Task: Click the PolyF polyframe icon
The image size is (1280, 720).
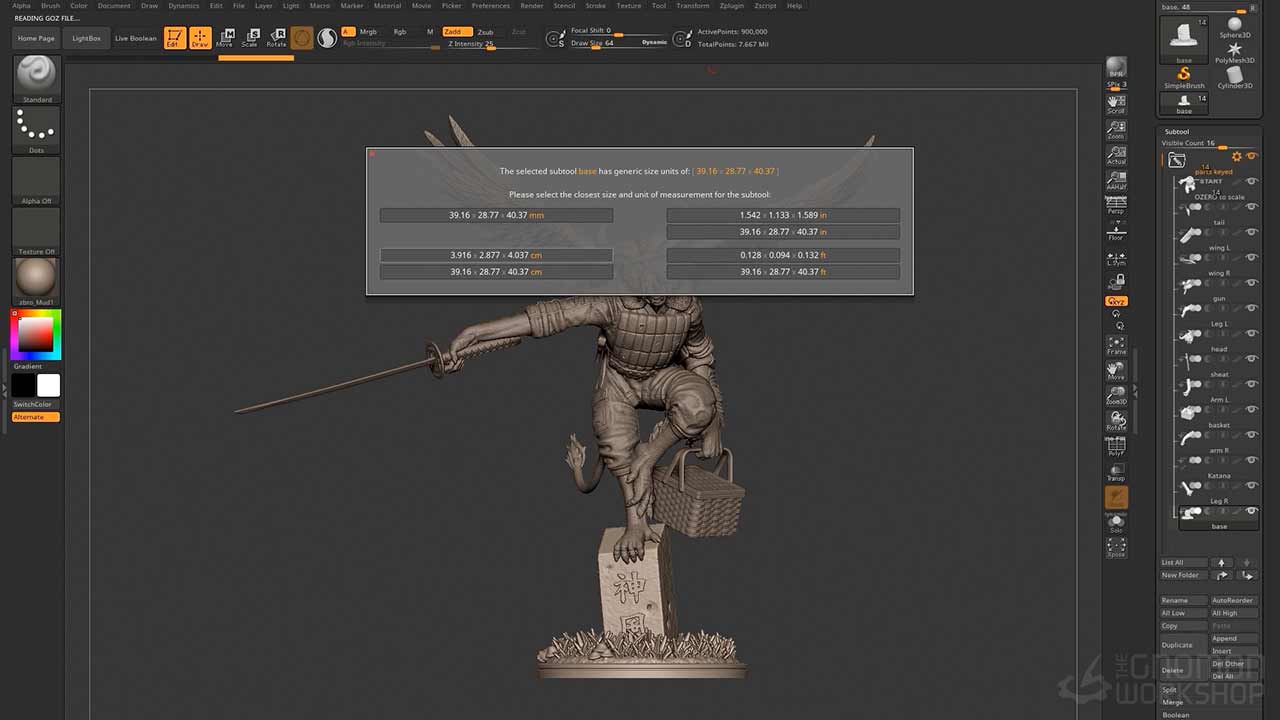Action: coord(1116,446)
